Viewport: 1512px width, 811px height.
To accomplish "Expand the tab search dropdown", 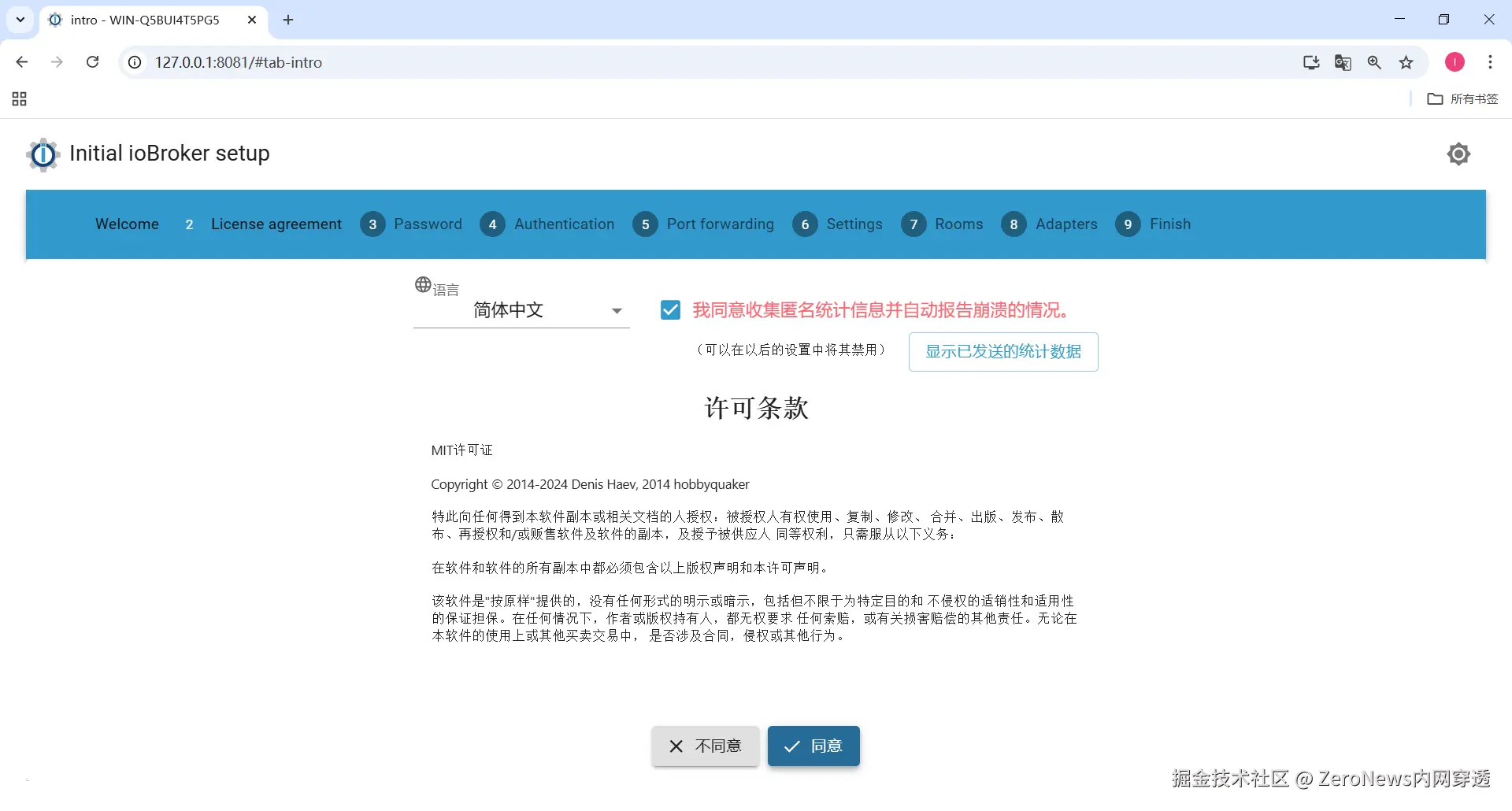I will pos(20,20).
